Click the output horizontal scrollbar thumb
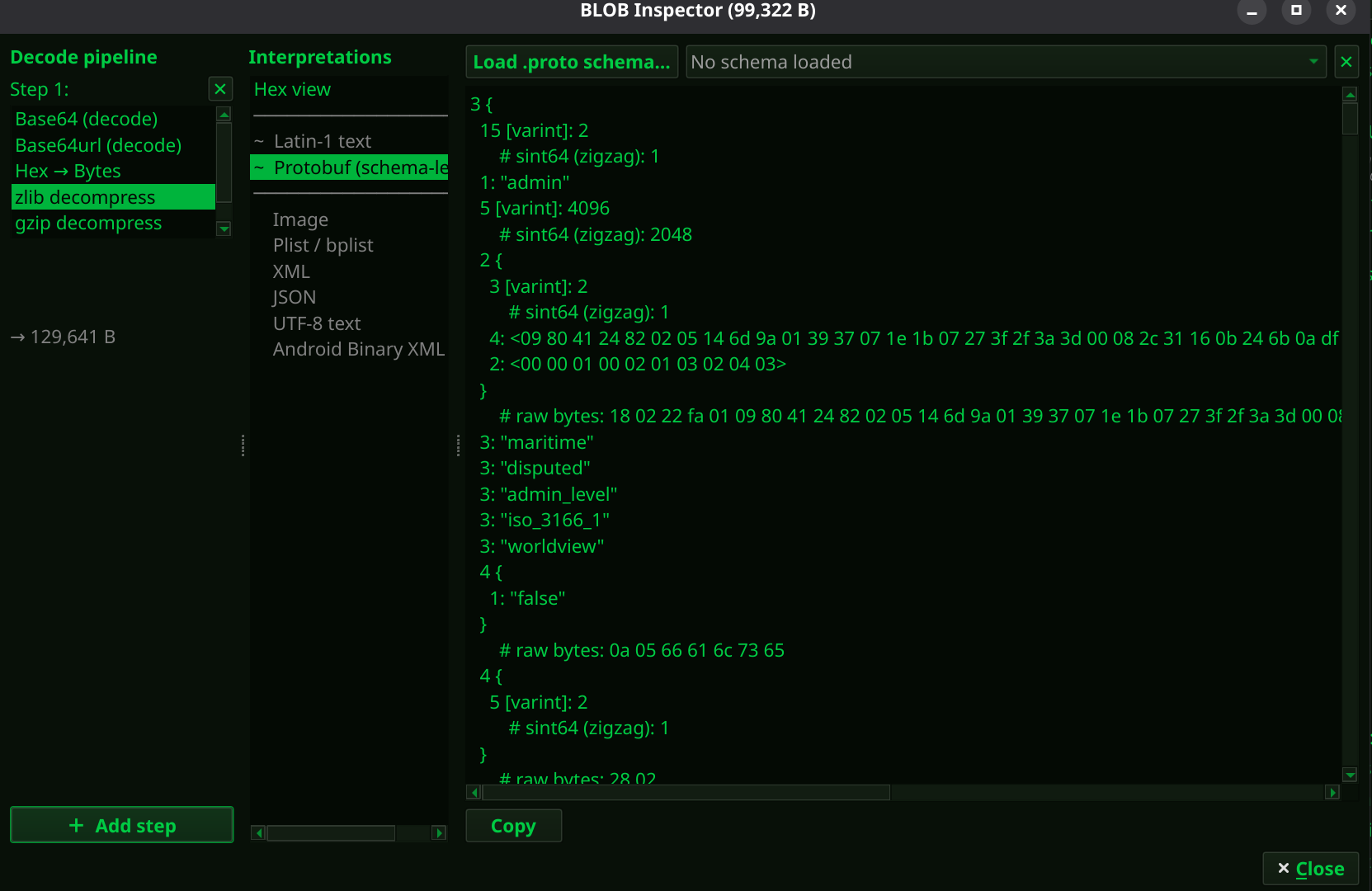 pos(686,793)
